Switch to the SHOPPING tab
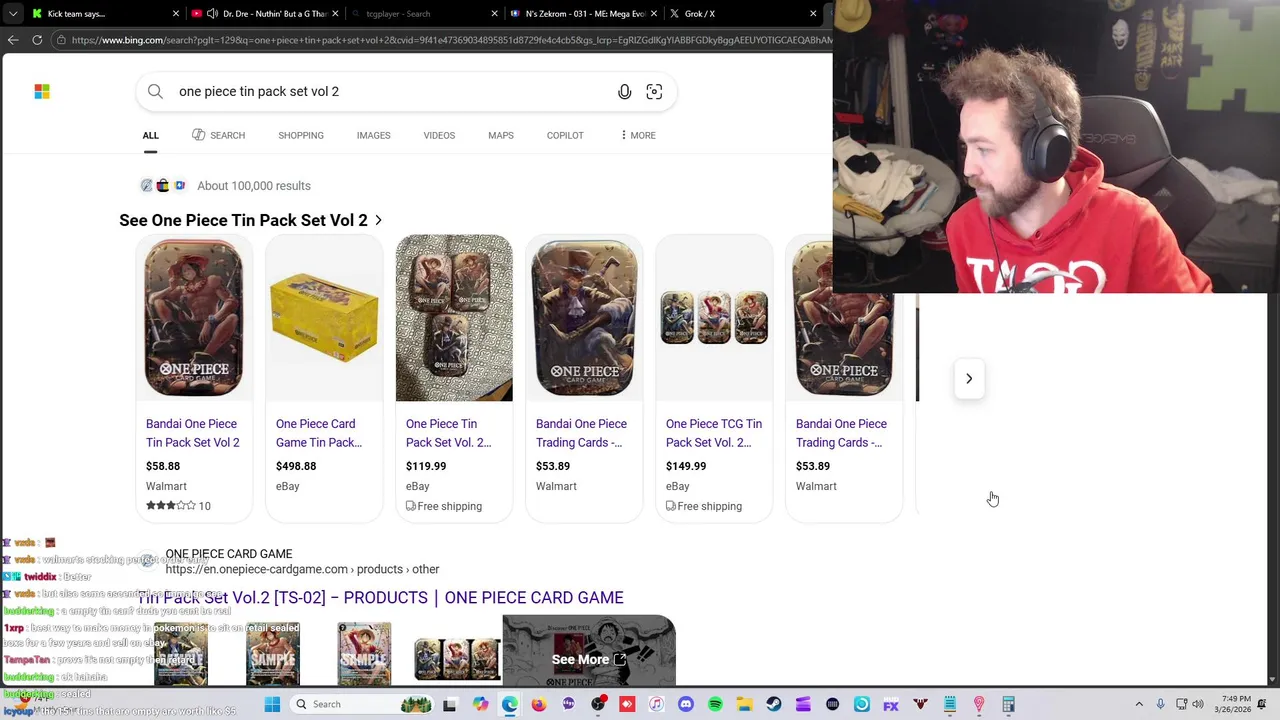1280x720 pixels. (301, 135)
